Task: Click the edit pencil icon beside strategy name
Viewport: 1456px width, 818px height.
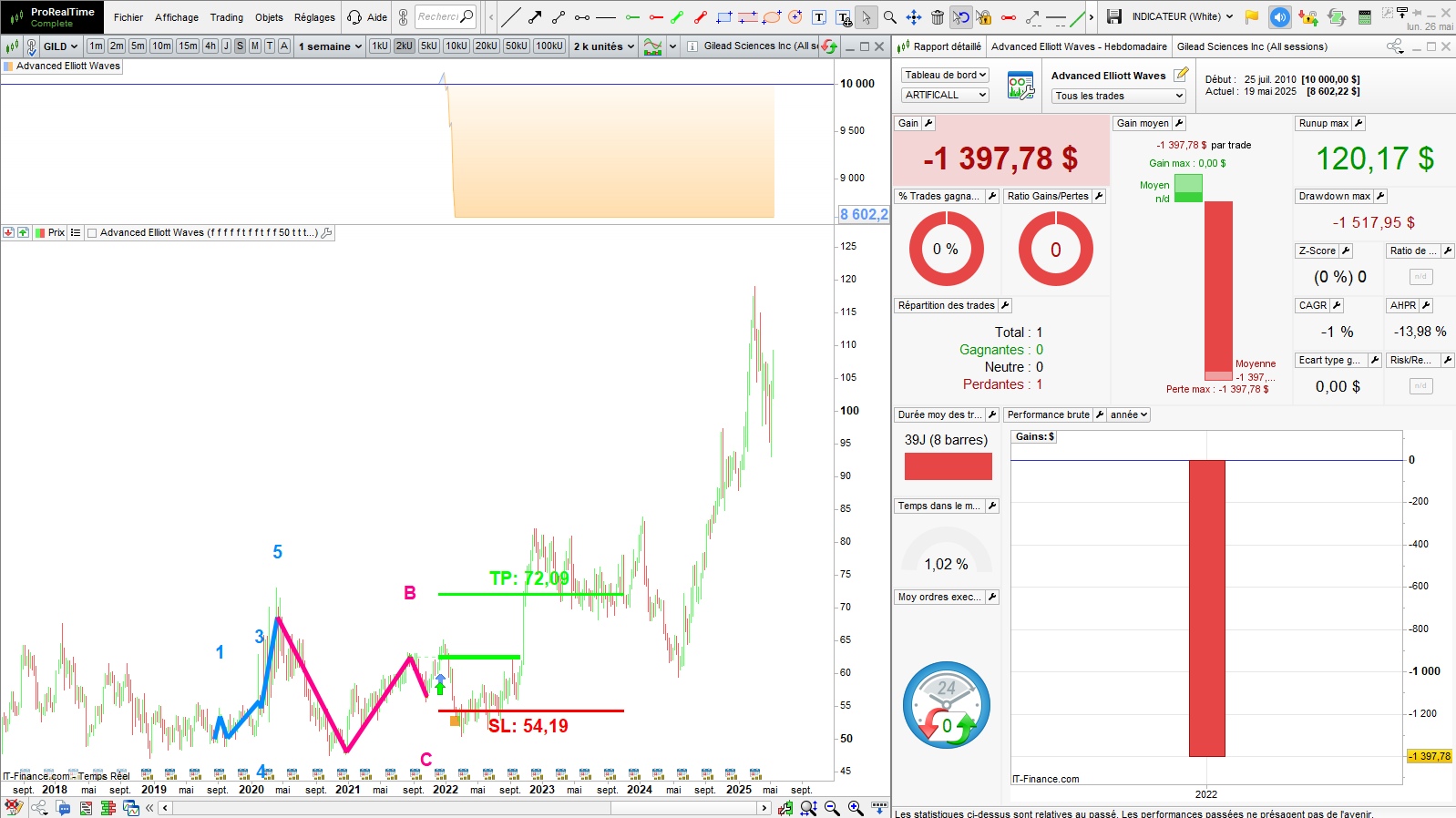Action: [1181, 75]
